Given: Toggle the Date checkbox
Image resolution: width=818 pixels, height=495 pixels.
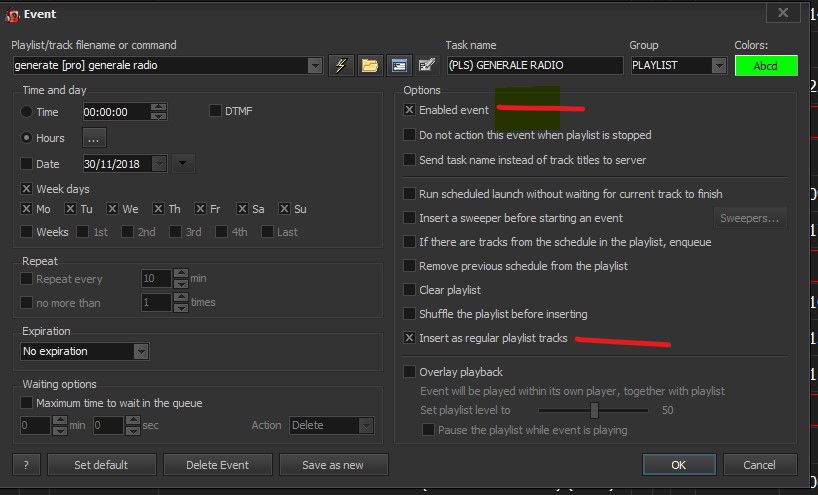Looking at the screenshot, I should 26,164.
